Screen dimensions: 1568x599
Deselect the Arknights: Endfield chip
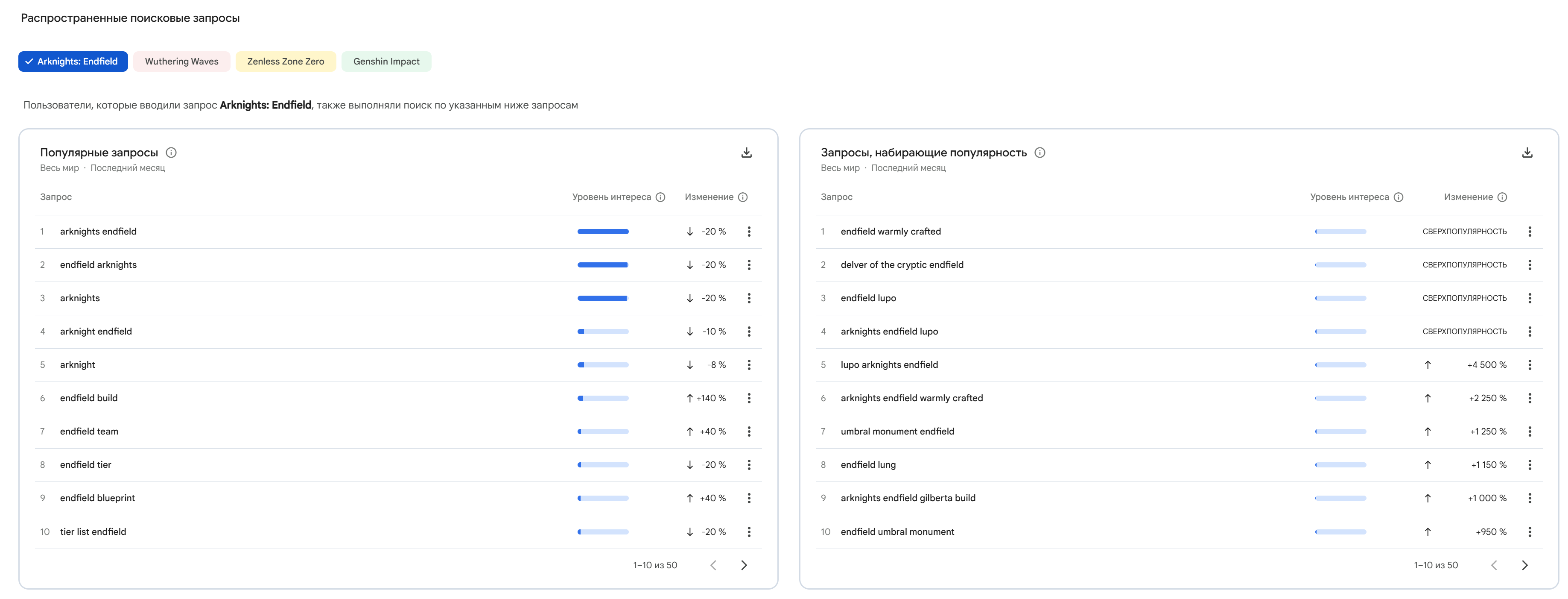click(73, 62)
